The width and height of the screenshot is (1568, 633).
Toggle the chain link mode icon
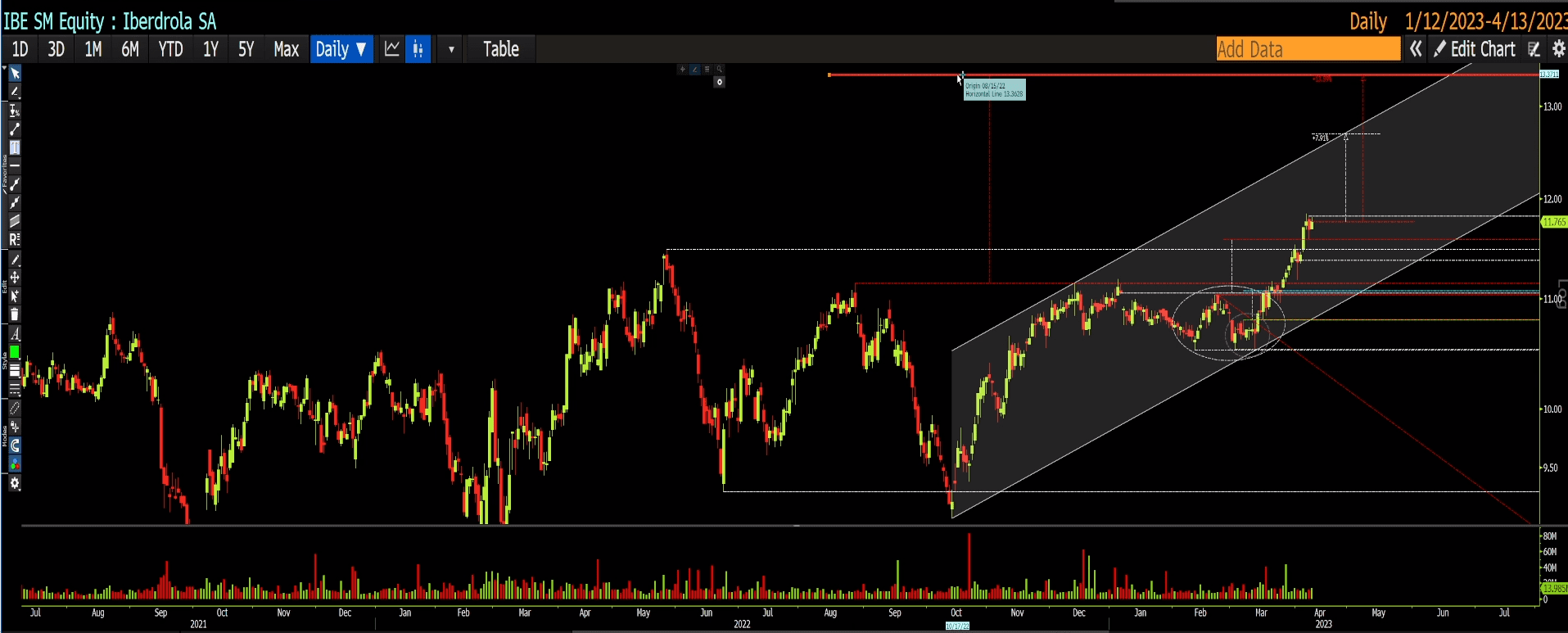pos(15,409)
